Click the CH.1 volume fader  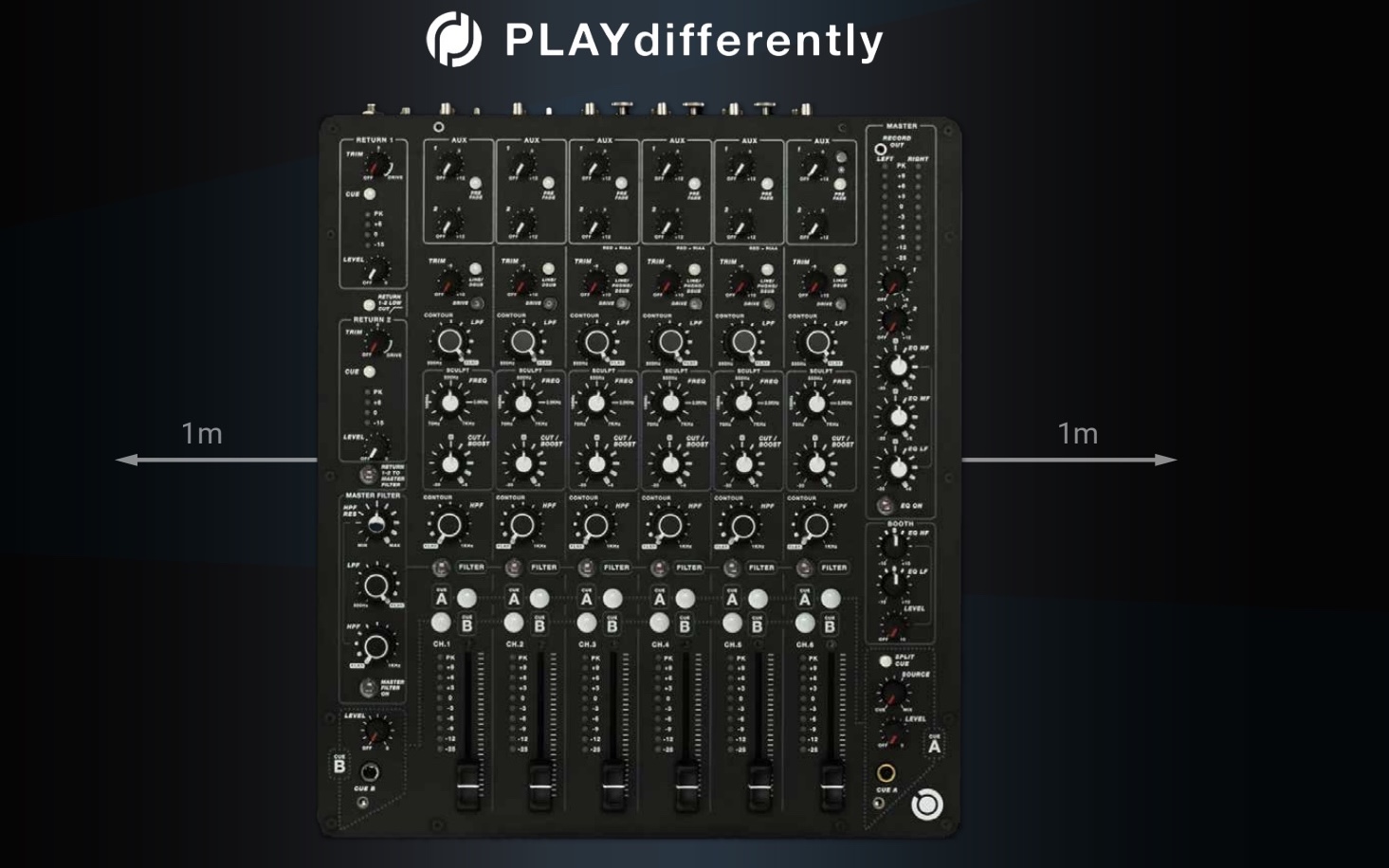click(467, 785)
